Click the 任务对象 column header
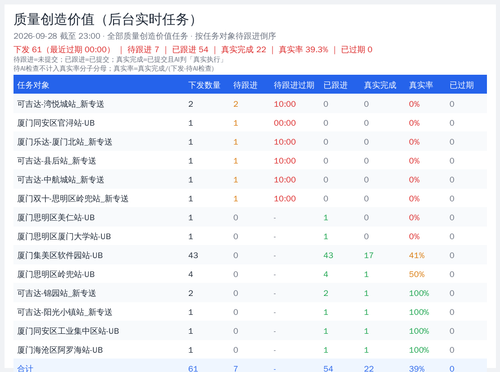The width and height of the screenshot is (500, 372). click(33, 85)
